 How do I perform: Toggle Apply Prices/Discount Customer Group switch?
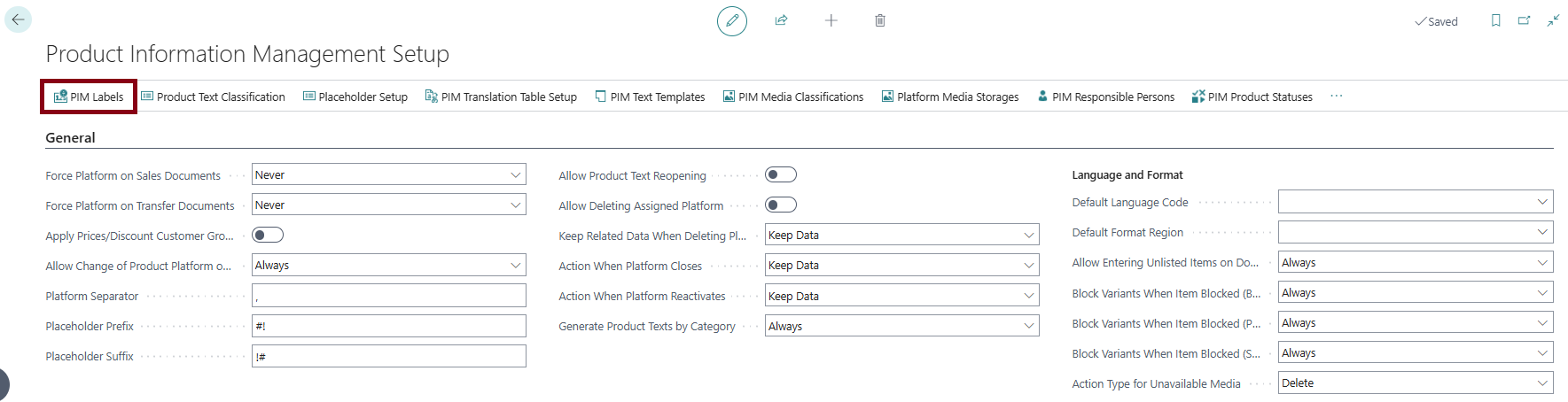(268, 235)
